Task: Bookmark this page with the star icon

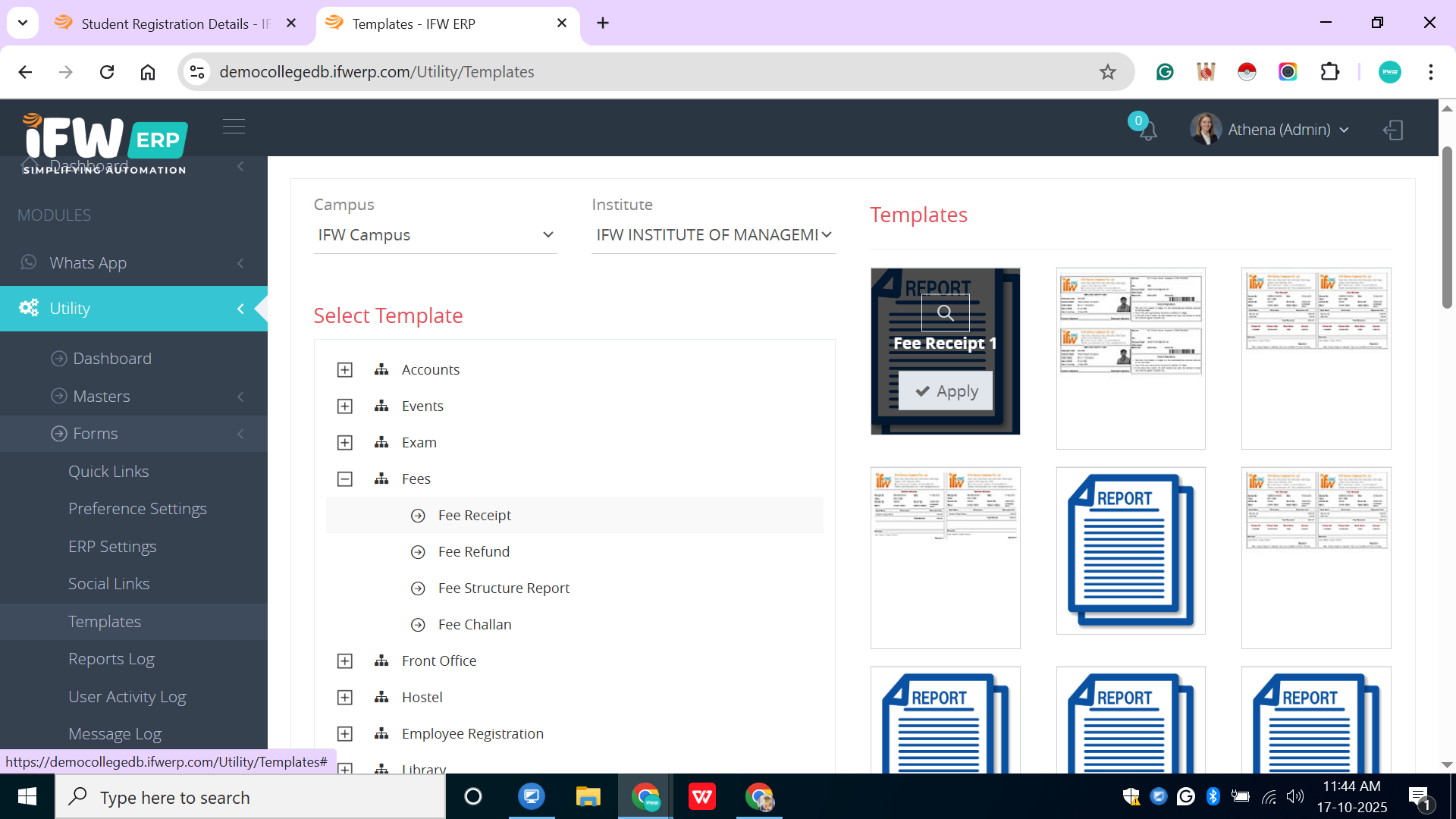Action: [1107, 72]
